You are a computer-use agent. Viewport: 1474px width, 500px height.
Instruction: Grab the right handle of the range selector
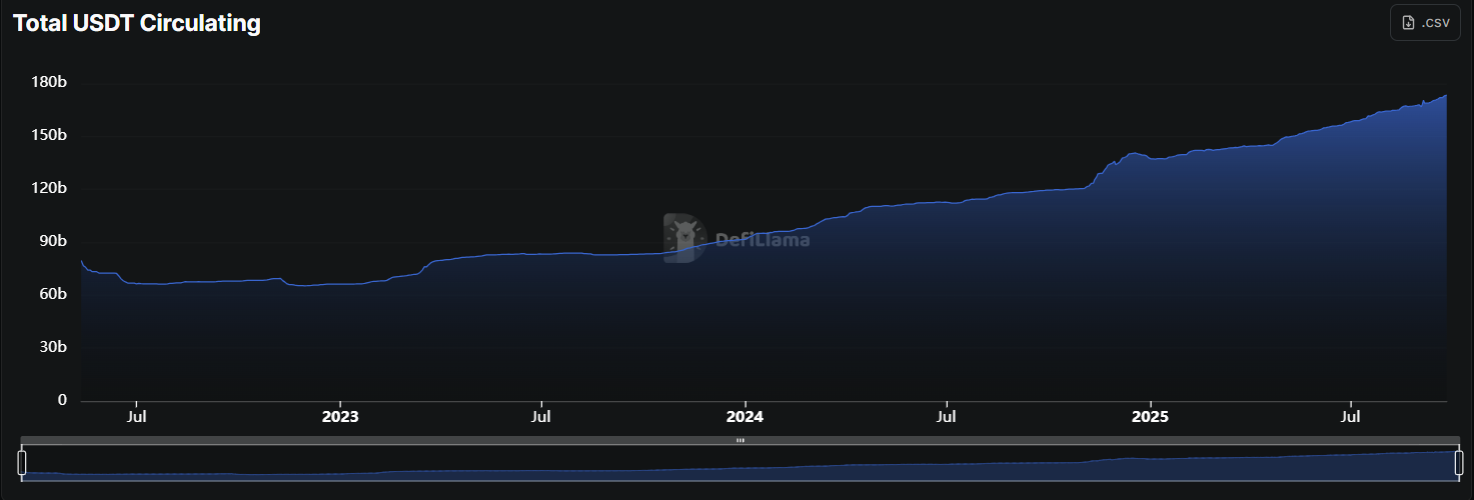1458,462
